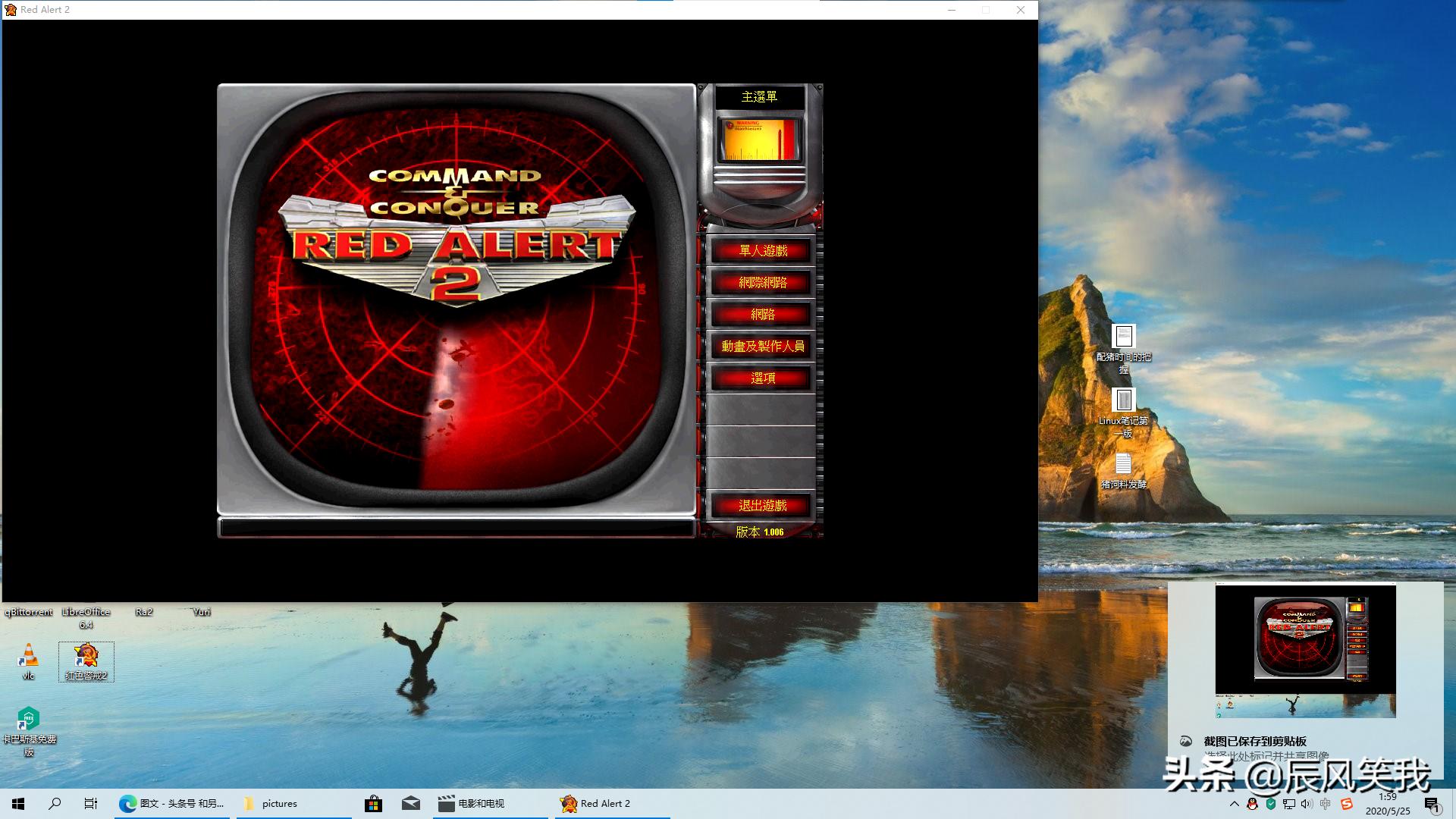Image resolution: width=1456 pixels, height=819 pixels.
Task: Open the volume slider from system tray
Action: pos(1307,804)
